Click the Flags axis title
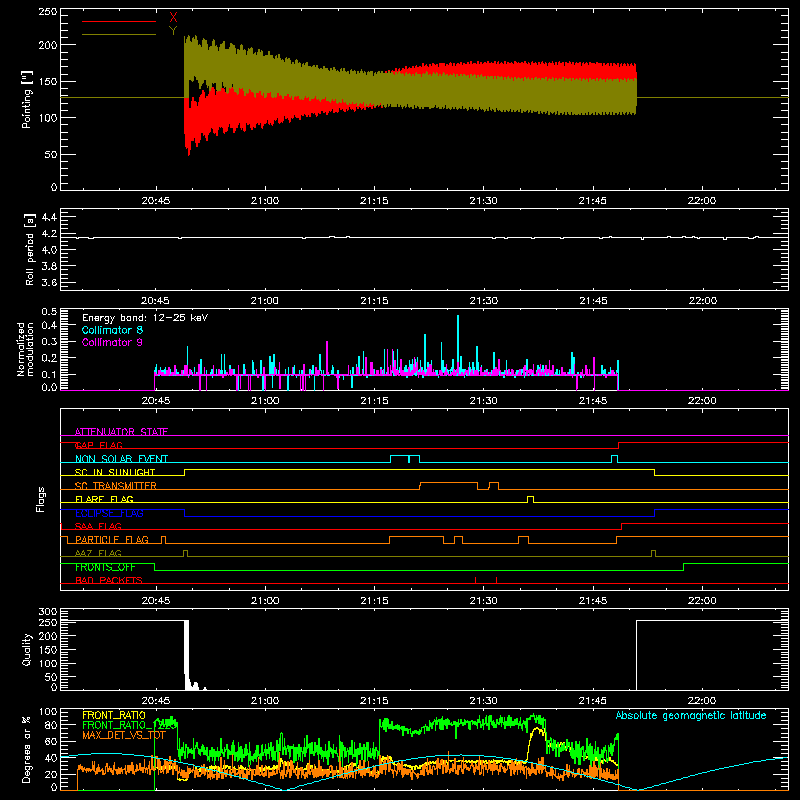 [x=41, y=499]
